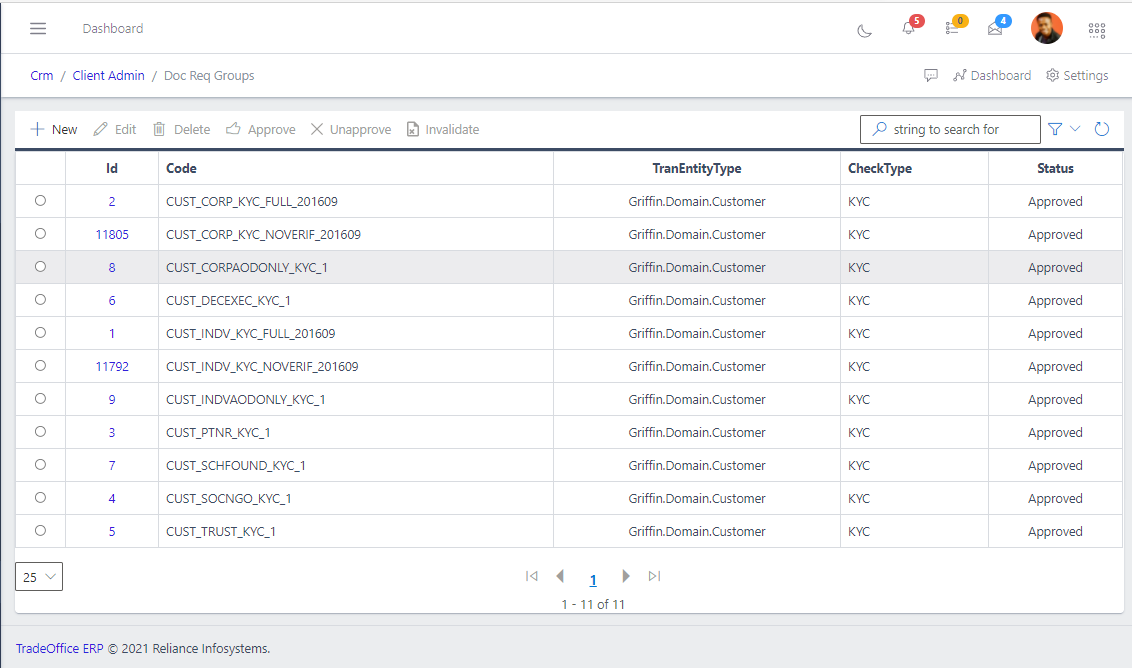Choose the radio button for CUST_PTNR_KYC_1

coord(40,432)
